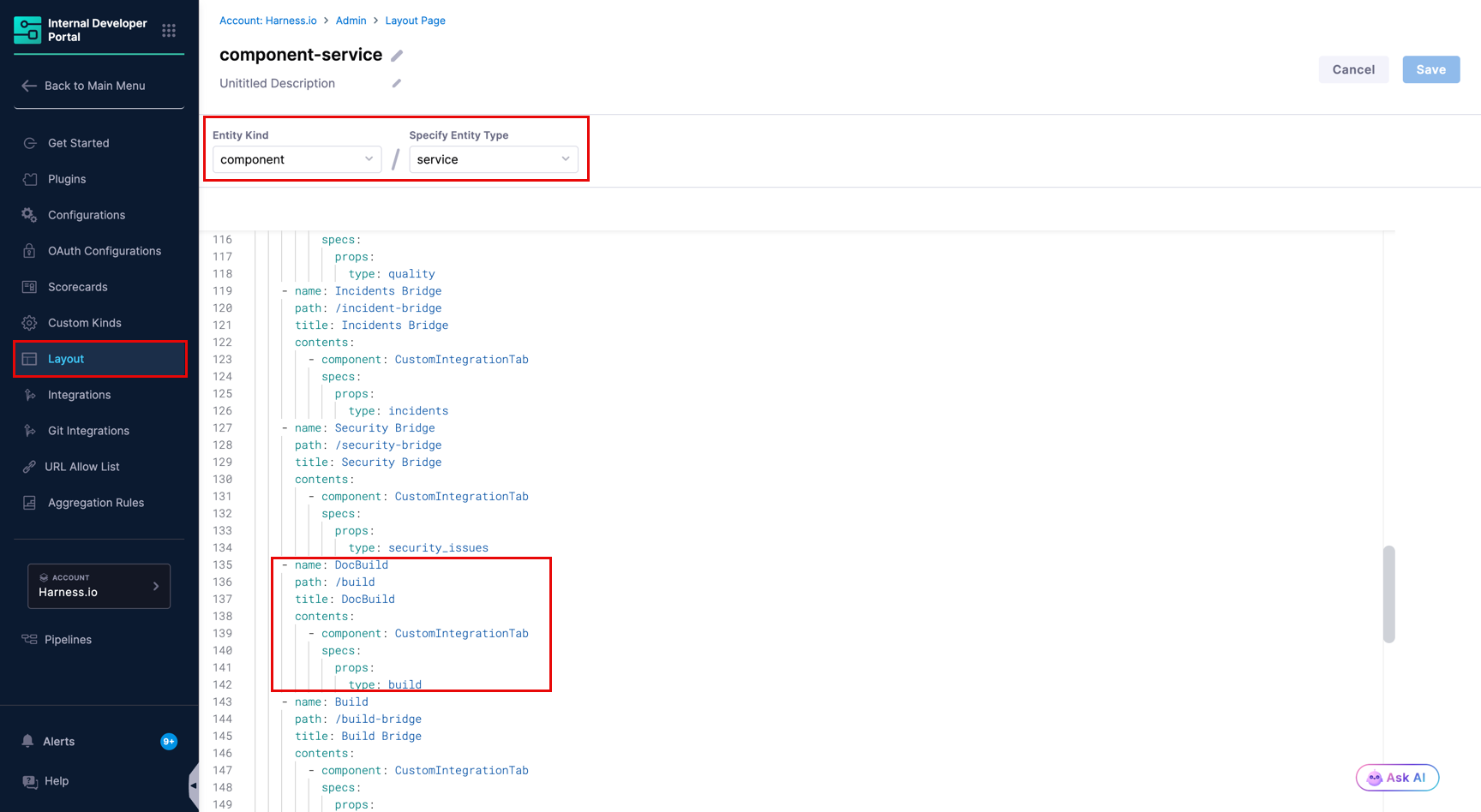Click the Layout panel icon

[30, 359]
